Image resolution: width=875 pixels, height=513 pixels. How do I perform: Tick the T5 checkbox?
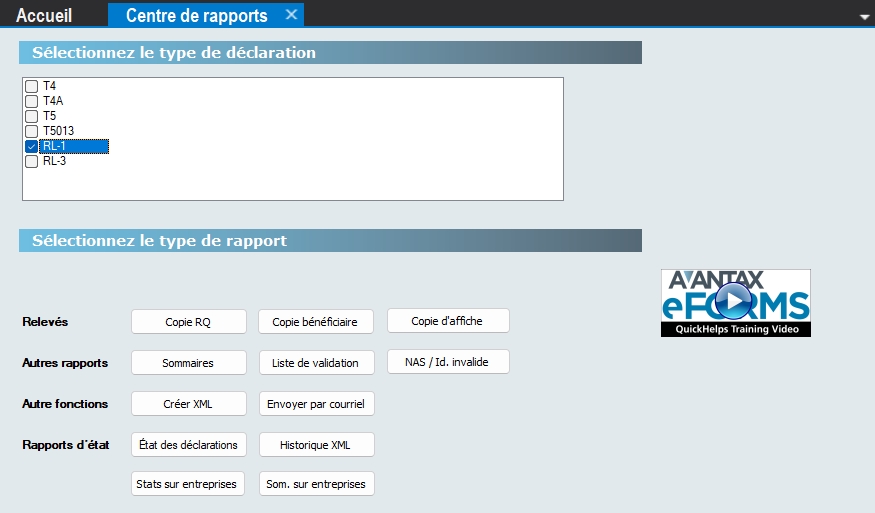click(x=32, y=116)
